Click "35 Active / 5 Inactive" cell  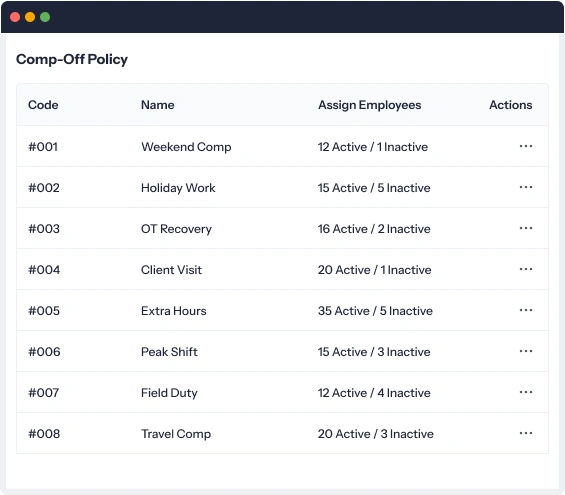click(375, 311)
